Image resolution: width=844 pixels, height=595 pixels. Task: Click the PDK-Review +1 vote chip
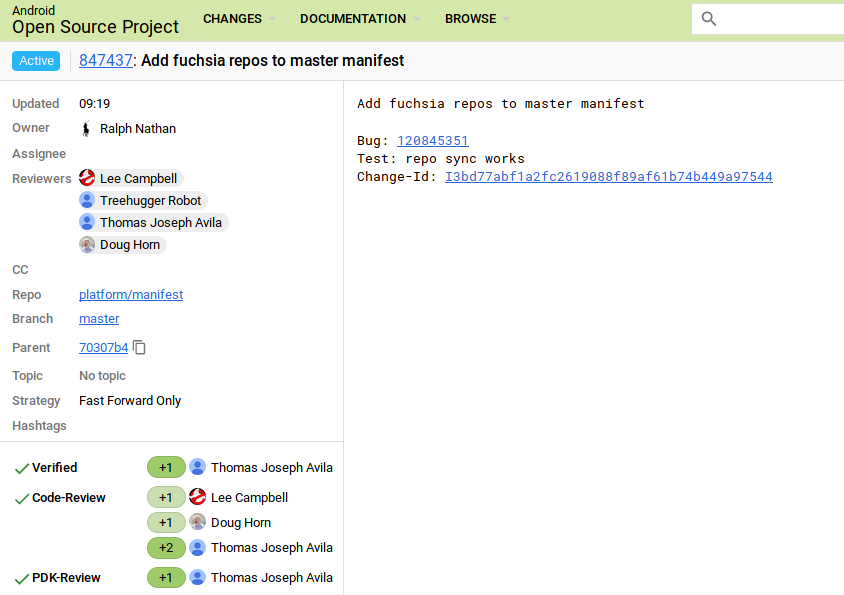coord(166,577)
